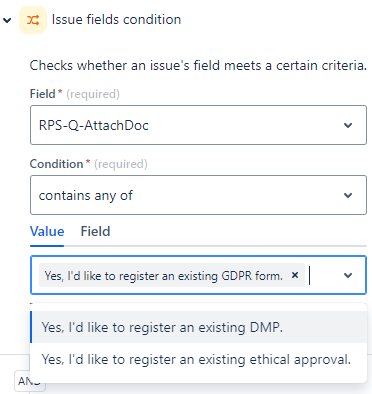Choose 'register an existing ethical approval' option
Viewport: 372px width, 394px height.
(198, 359)
